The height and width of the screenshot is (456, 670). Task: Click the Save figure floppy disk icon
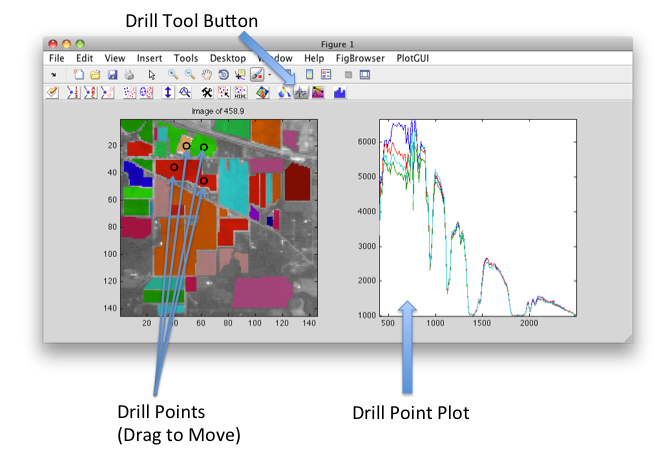coord(112,75)
